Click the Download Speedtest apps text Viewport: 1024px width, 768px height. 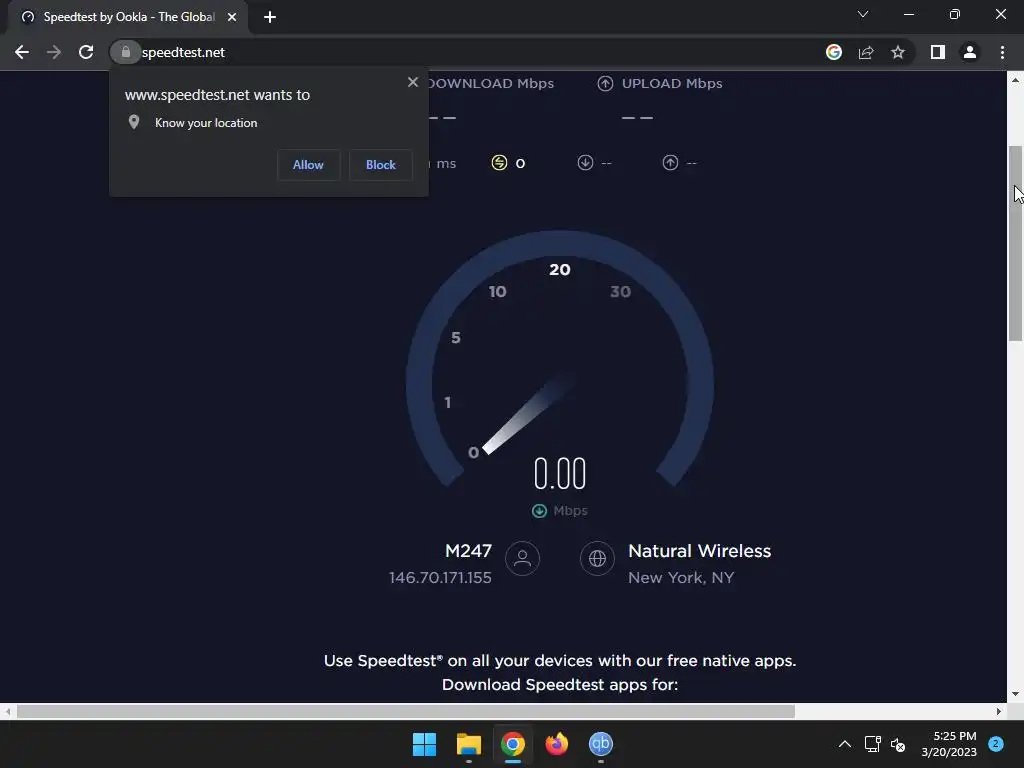click(560, 684)
